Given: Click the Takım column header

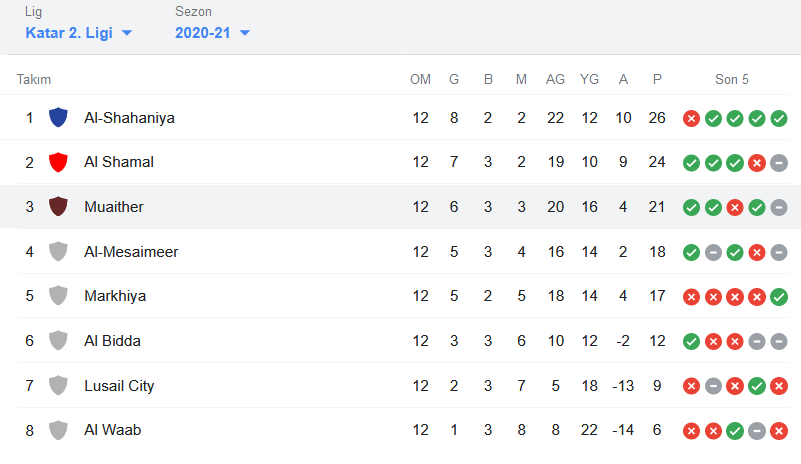Looking at the screenshot, I should point(34,79).
